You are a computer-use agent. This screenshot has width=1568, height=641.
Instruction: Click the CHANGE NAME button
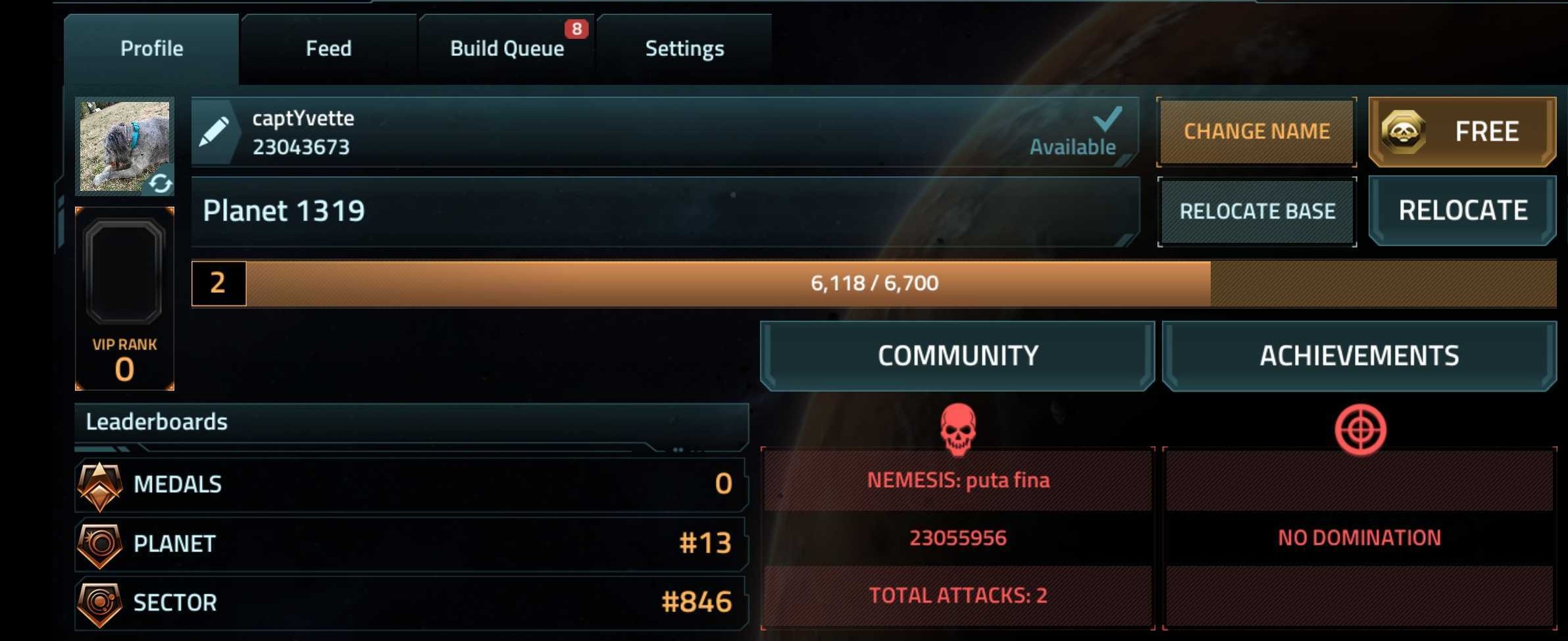tap(1257, 132)
